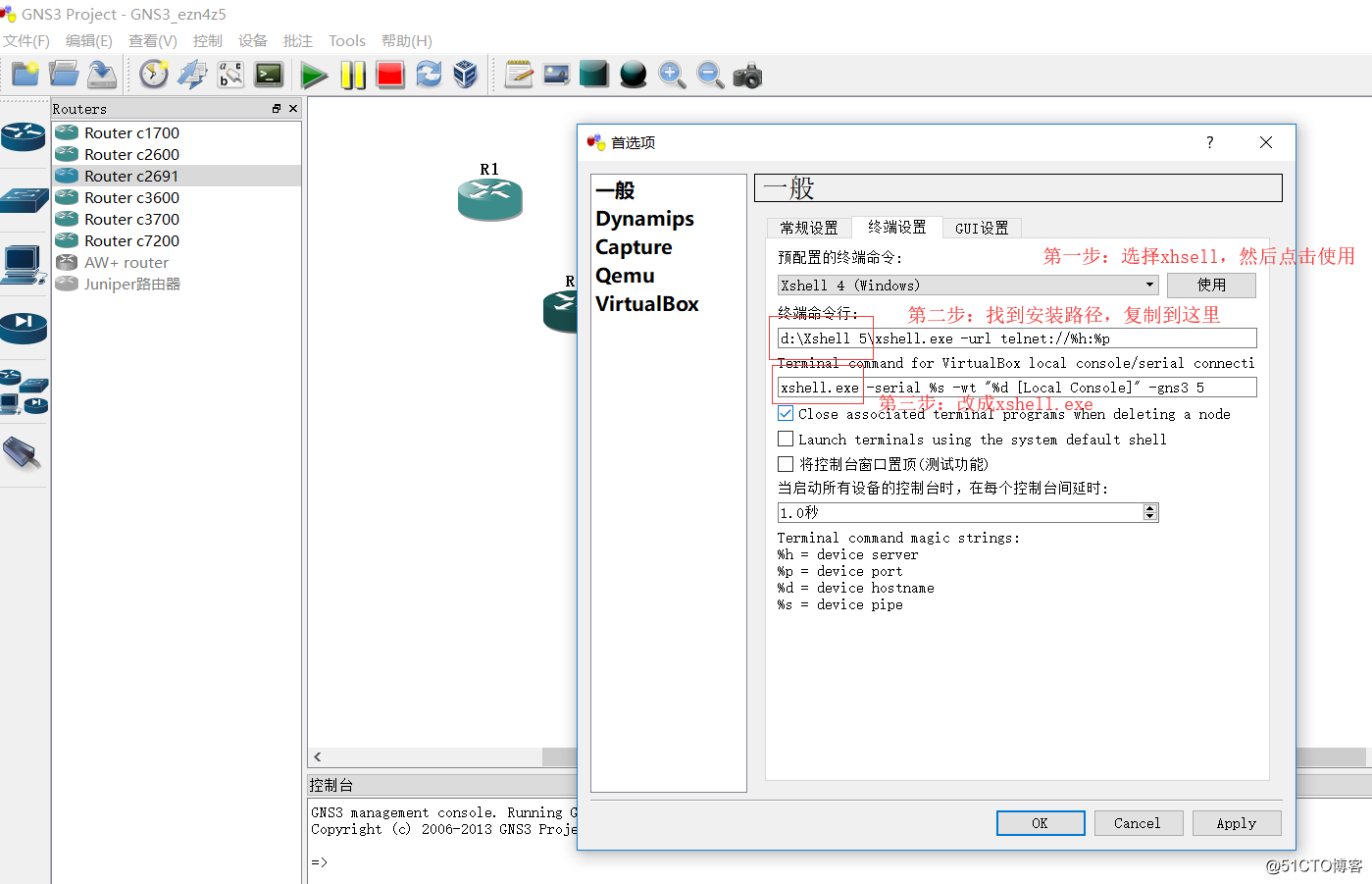
Task: Select Capture in preferences list
Action: [x=635, y=247]
